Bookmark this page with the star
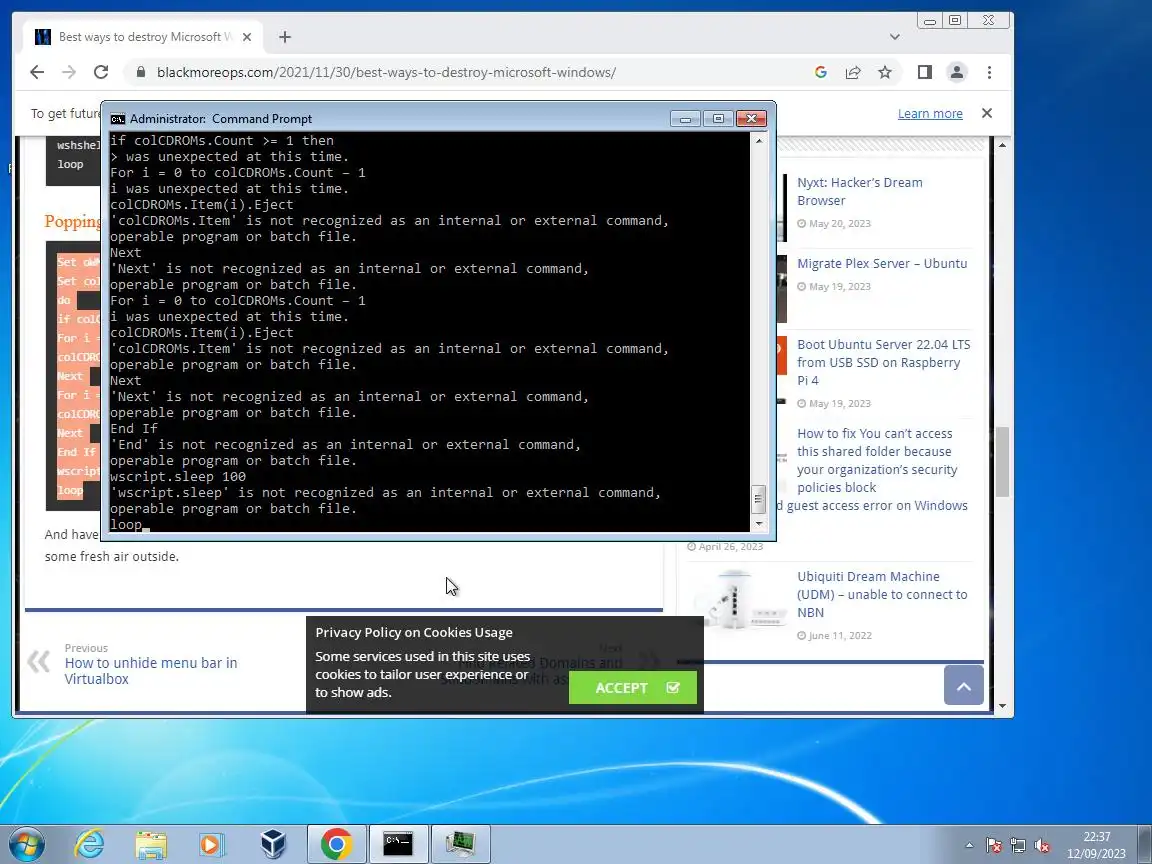This screenshot has height=864, width=1152. (x=885, y=72)
